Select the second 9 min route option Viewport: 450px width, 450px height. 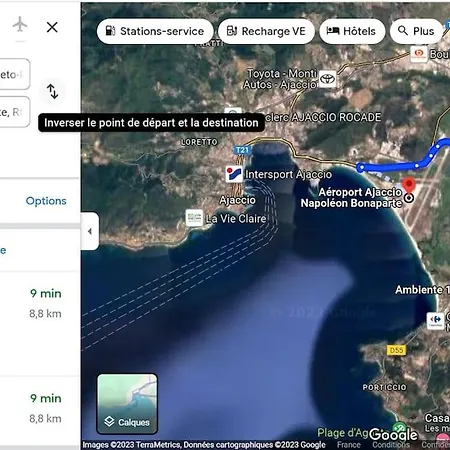click(40, 408)
